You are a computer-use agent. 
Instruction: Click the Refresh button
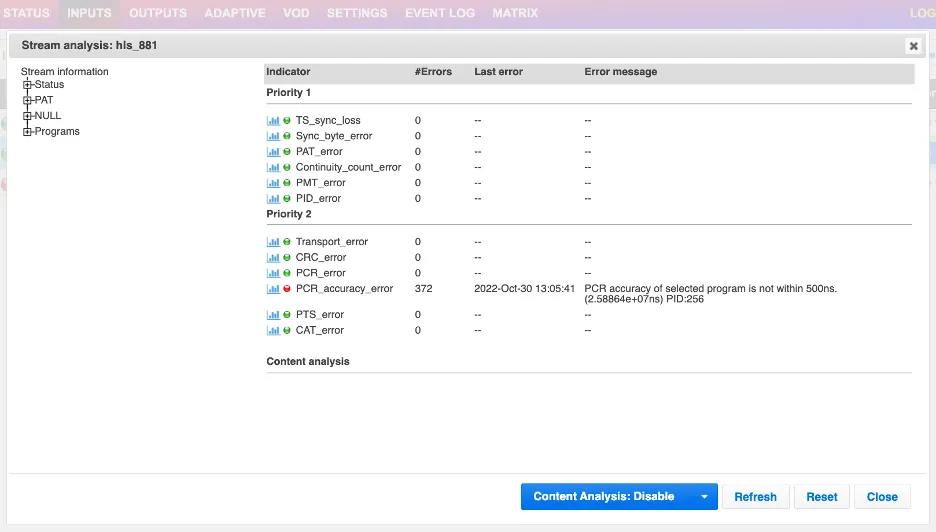click(756, 497)
